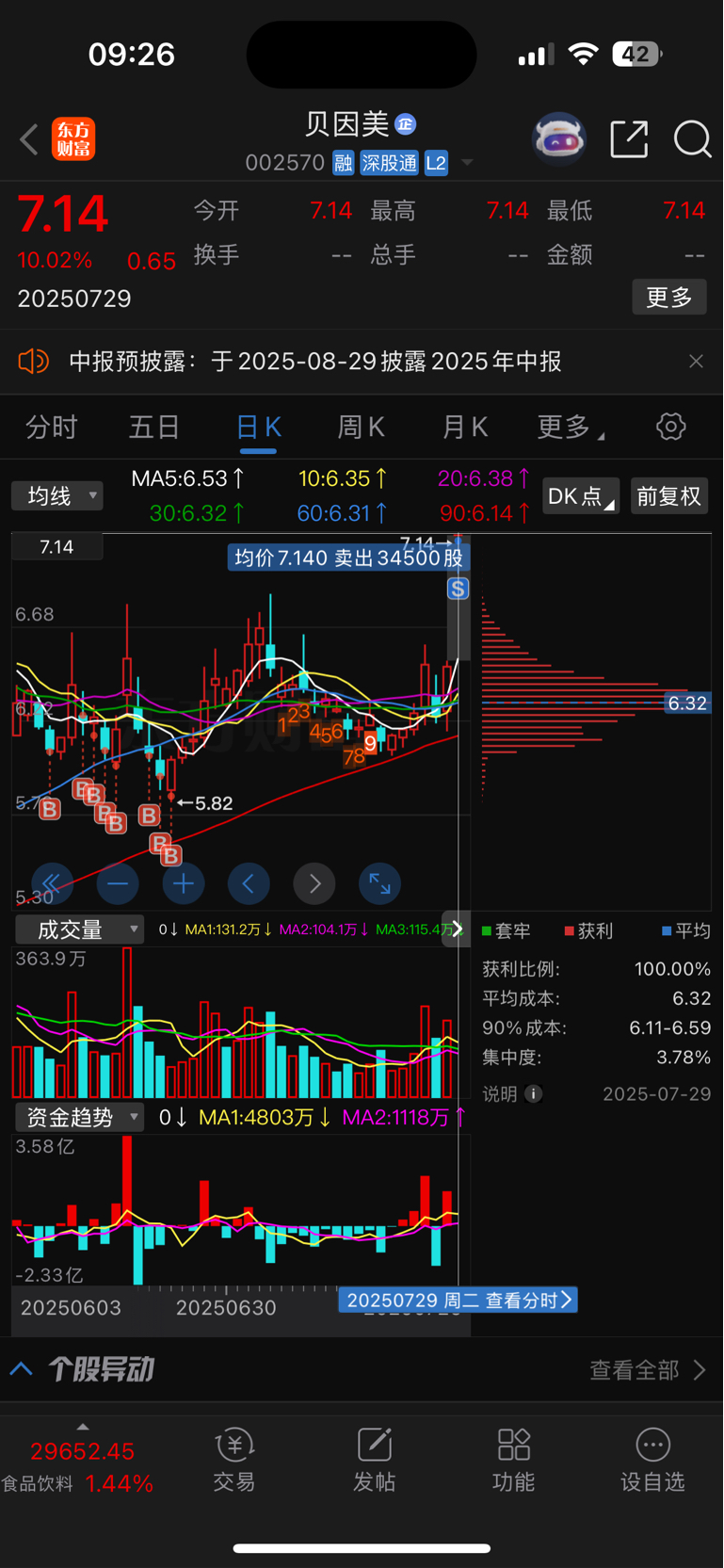This screenshot has height=1568, width=724.
Task: Tap the 6.32 average cost marker
Action: click(687, 703)
